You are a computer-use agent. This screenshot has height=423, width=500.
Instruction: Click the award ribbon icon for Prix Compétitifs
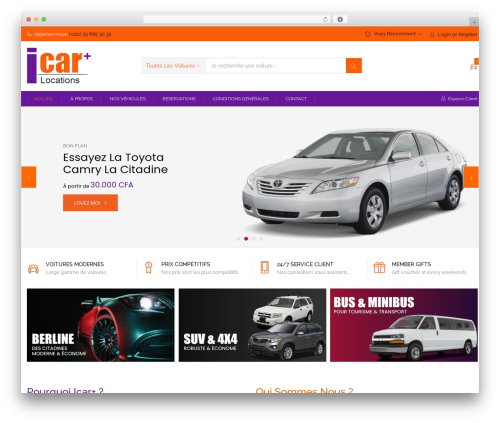[x=149, y=268]
